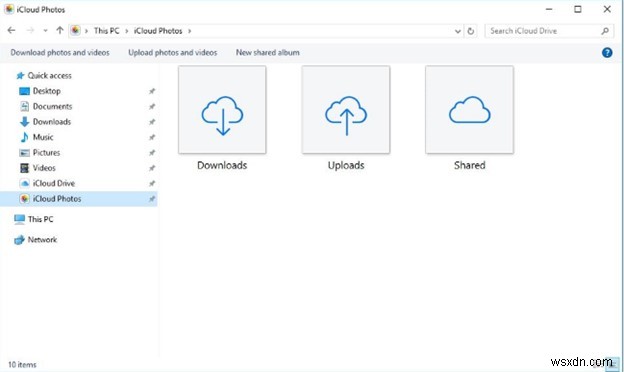The height and width of the screenshot is (372, 624).
Task: Click the search magnifier icon
Action: tap(605, 31)
